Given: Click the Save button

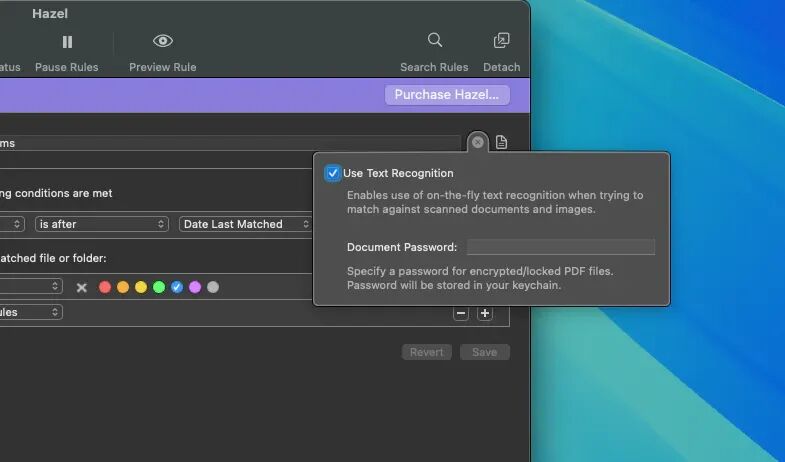Looking at the screenshot, I should [x=485, y=352].
